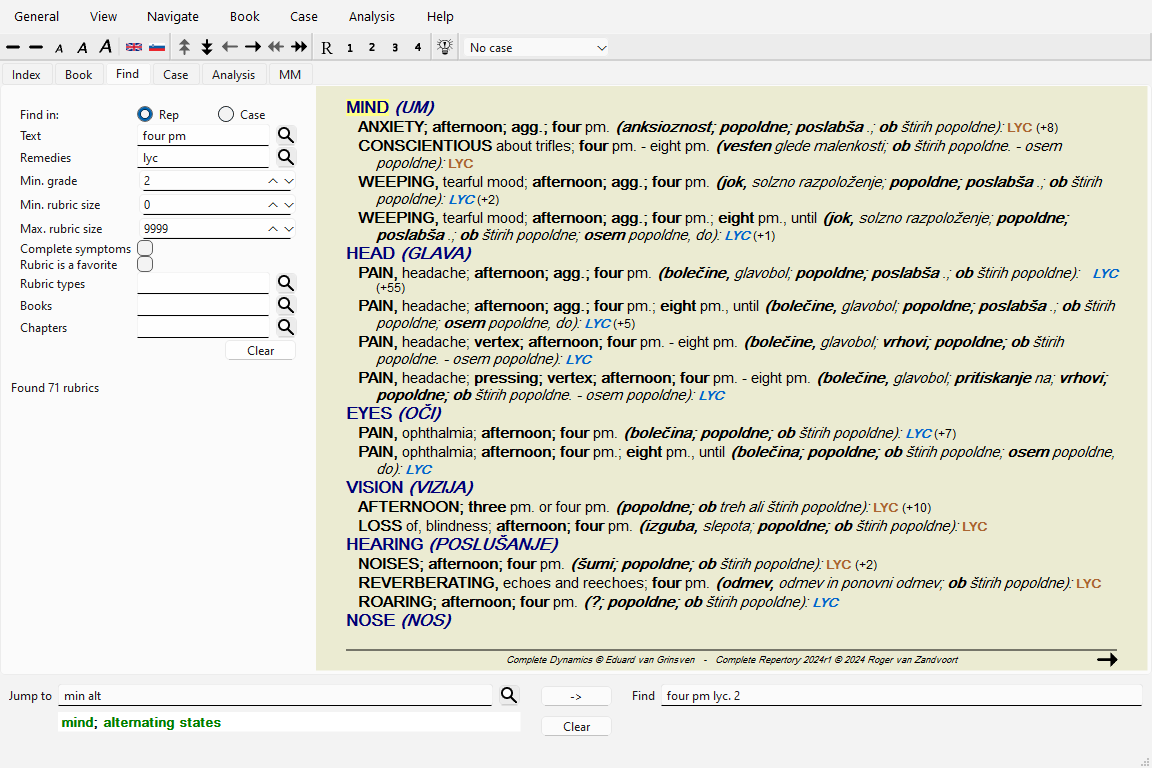Increase the Min. grade value

coord(273,181)
